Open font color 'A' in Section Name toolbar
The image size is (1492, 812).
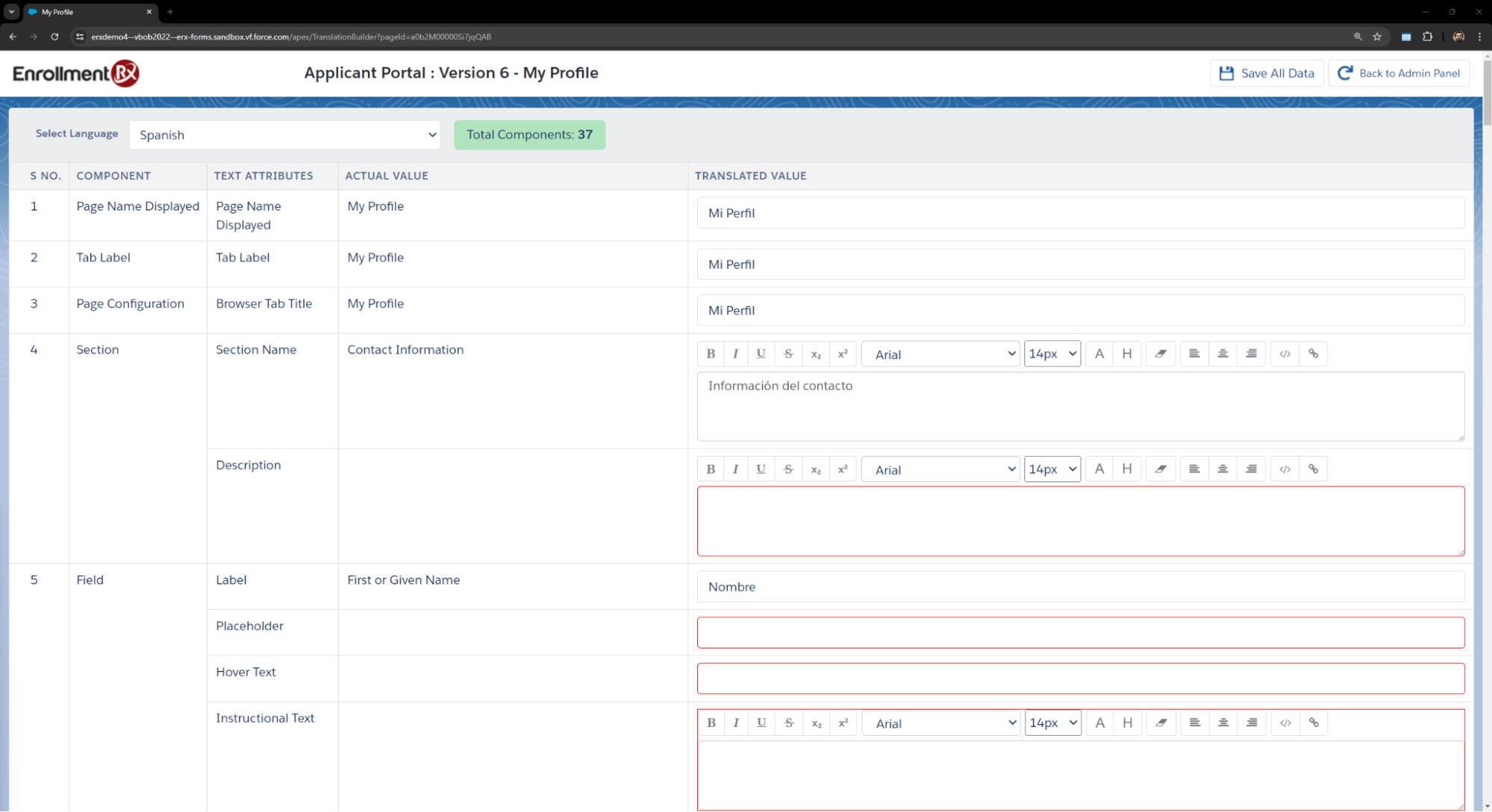click(x=1099, y=354)
